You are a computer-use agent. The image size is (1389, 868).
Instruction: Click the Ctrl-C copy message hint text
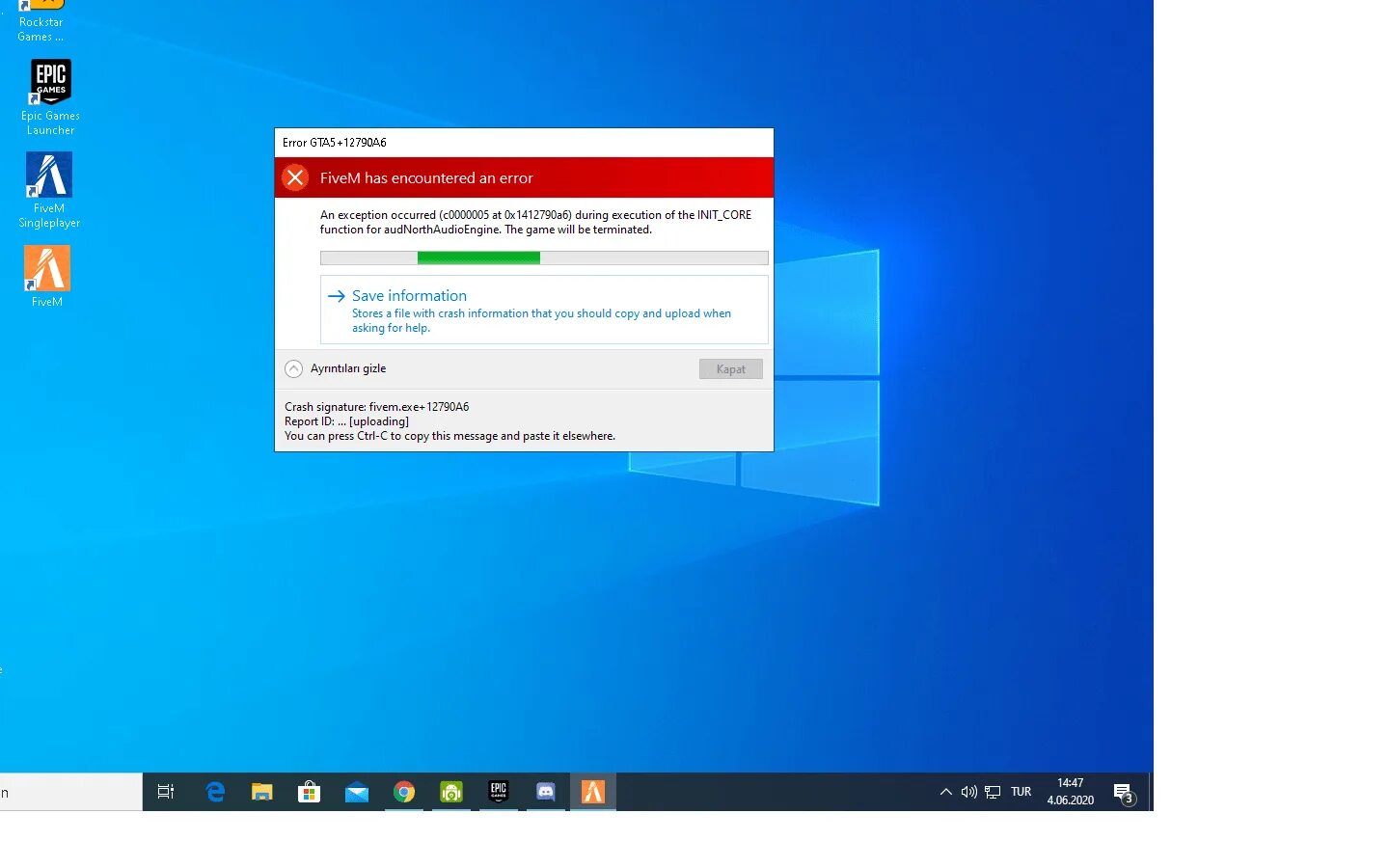point(449,436)
